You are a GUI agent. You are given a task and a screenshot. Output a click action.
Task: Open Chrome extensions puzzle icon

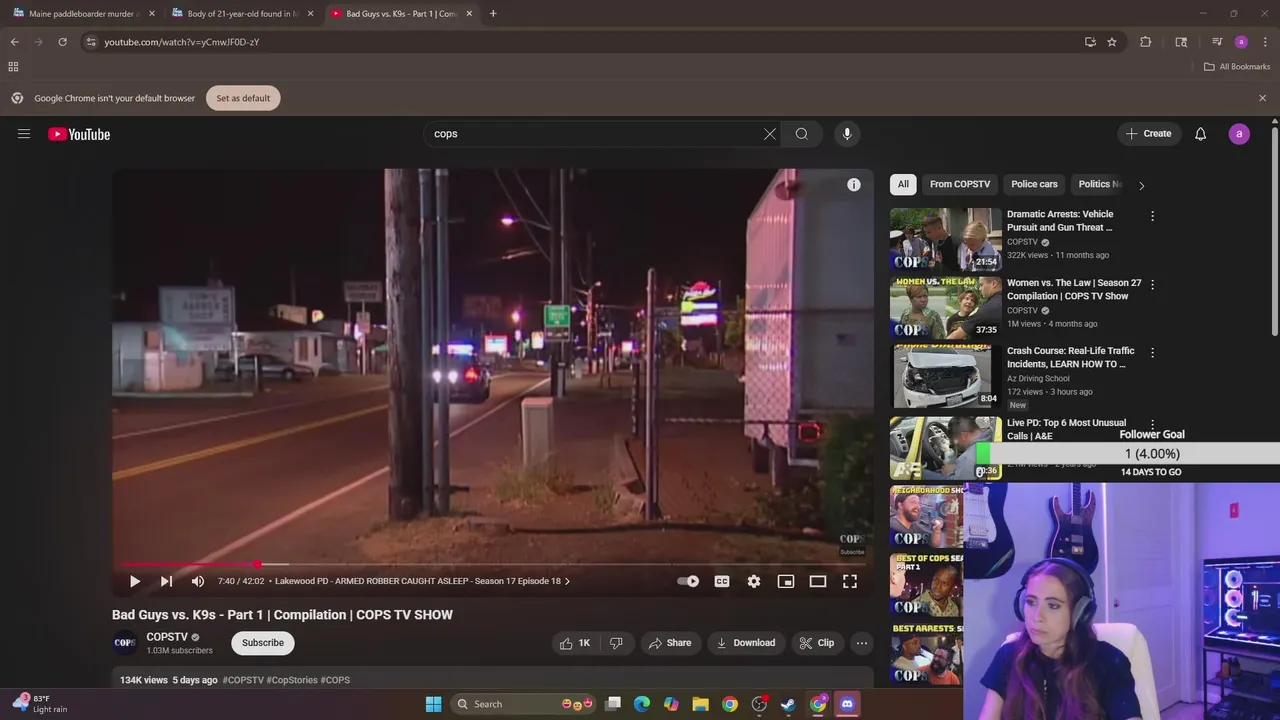coord(1146,42)
